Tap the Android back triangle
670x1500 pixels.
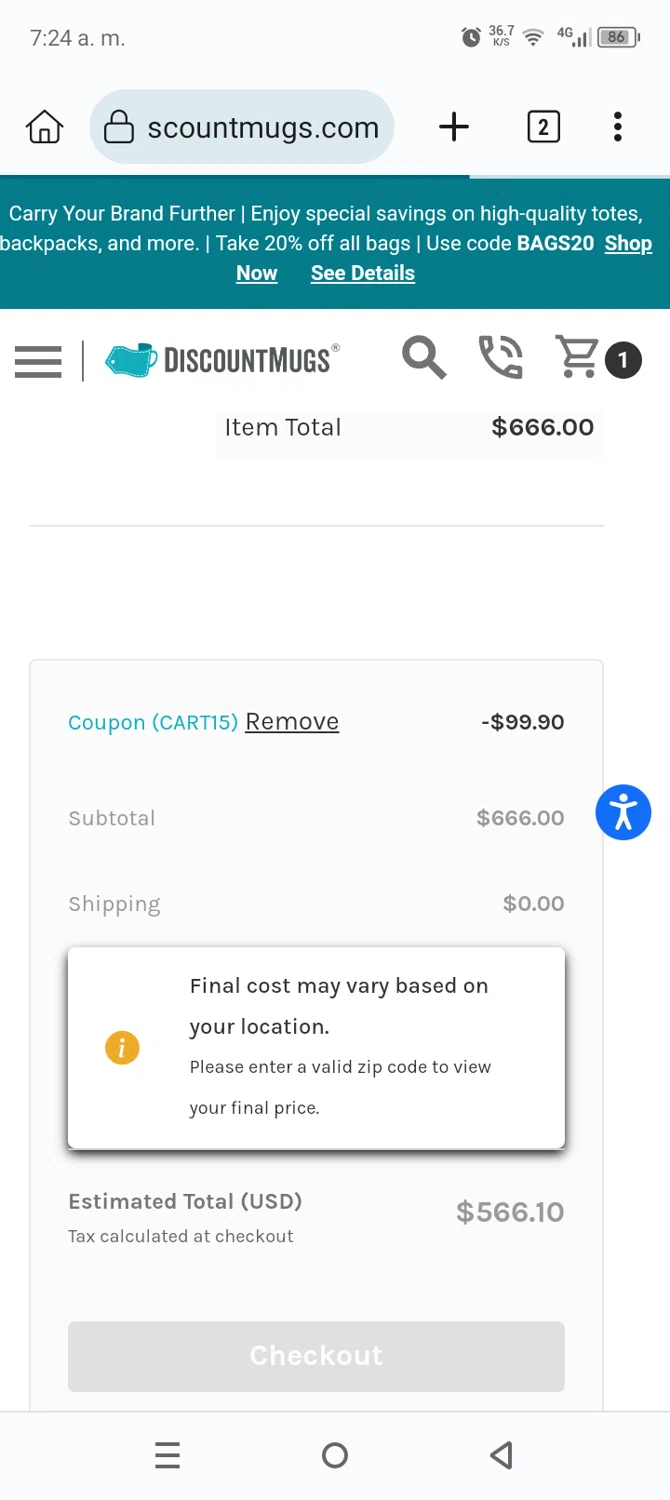click(x=502, y=1455)
